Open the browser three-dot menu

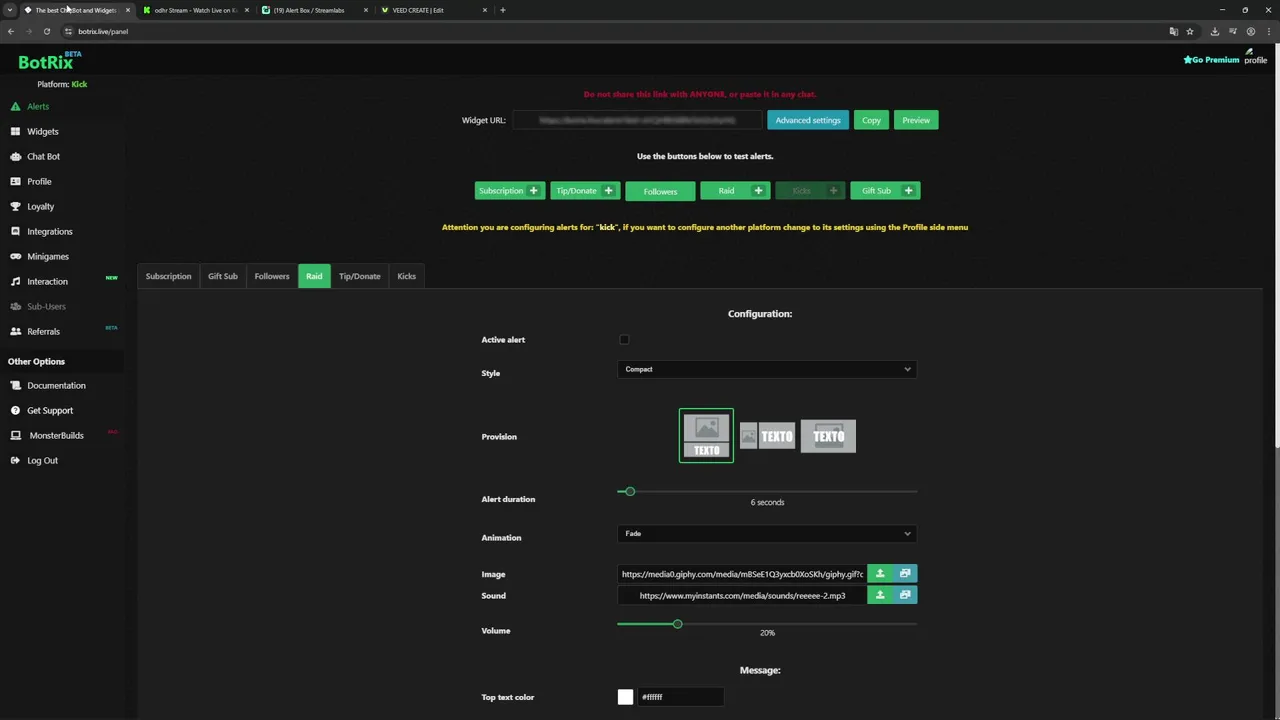(x=1267, y=31)
